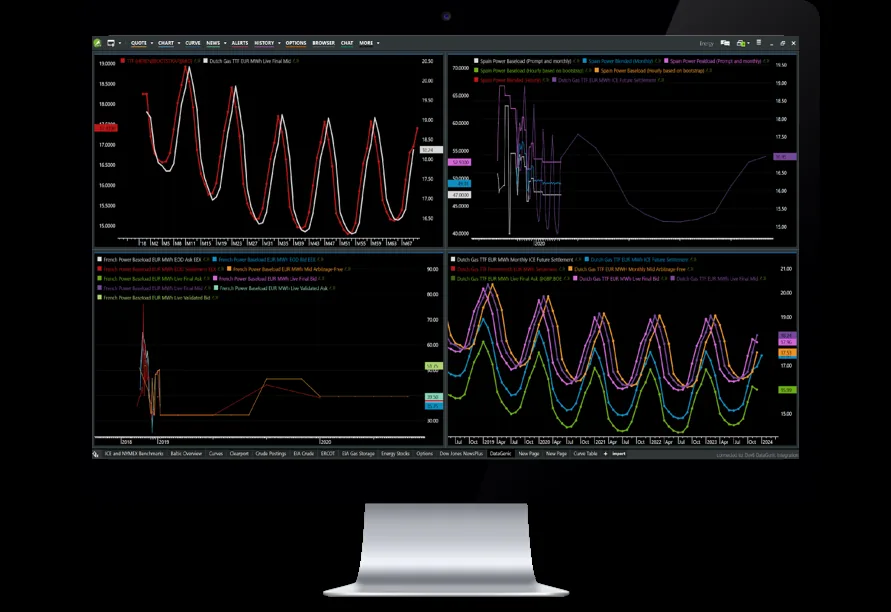Open the ALERTS menu
This screenshot has width=891, height=612.
[240, 43]
